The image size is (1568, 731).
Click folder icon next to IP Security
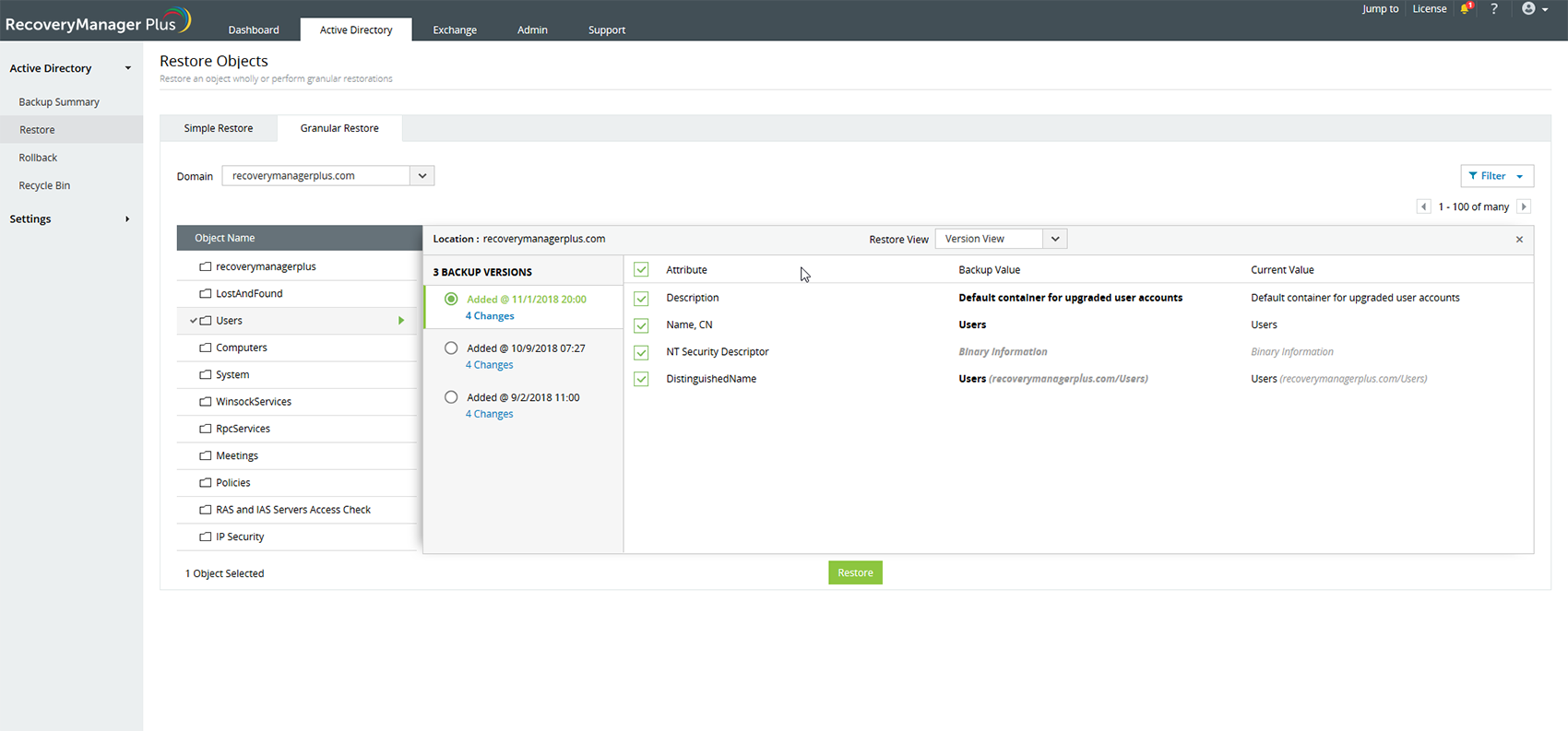(206, 536)
